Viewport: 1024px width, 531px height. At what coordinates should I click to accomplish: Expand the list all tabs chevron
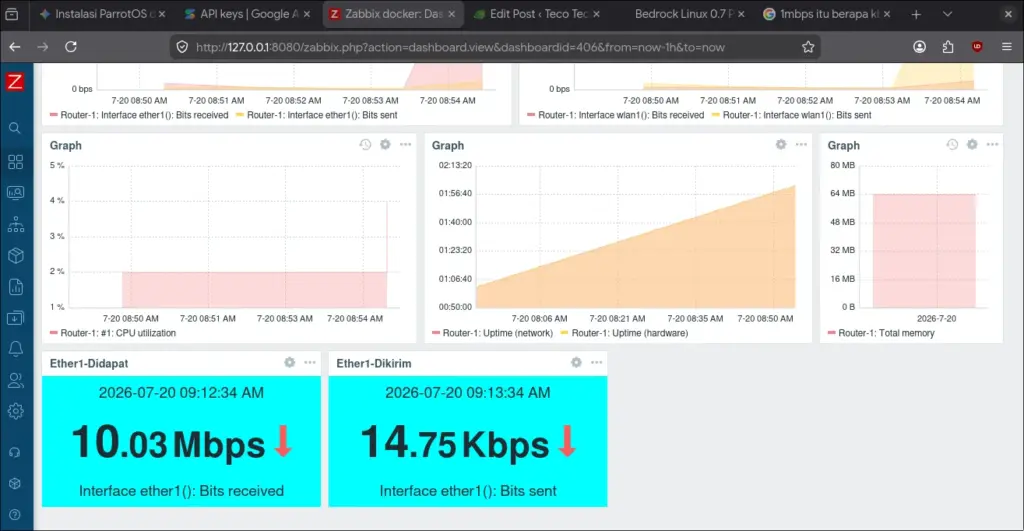click(947, 14)
